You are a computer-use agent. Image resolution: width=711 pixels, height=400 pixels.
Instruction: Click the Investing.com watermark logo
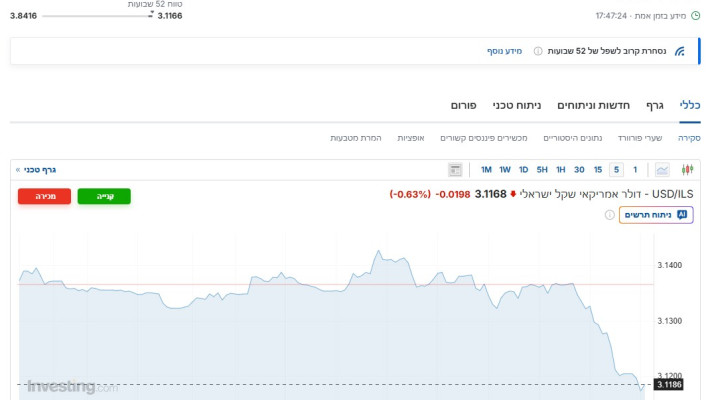pyautogui.click(x=72, y=386)
